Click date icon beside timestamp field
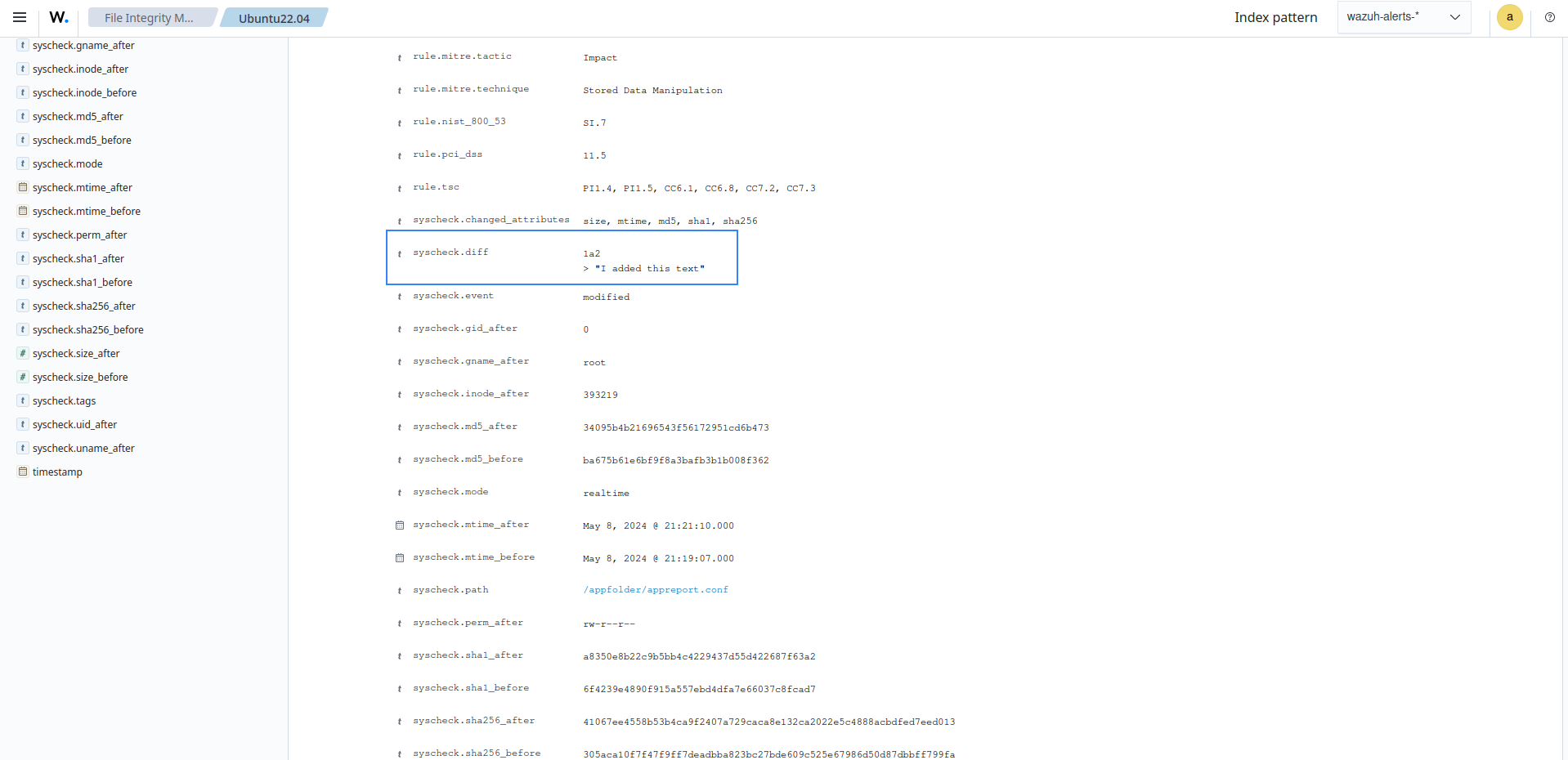Image resolution: width=1568 pixels, height=760 pixels. (23, 472)
